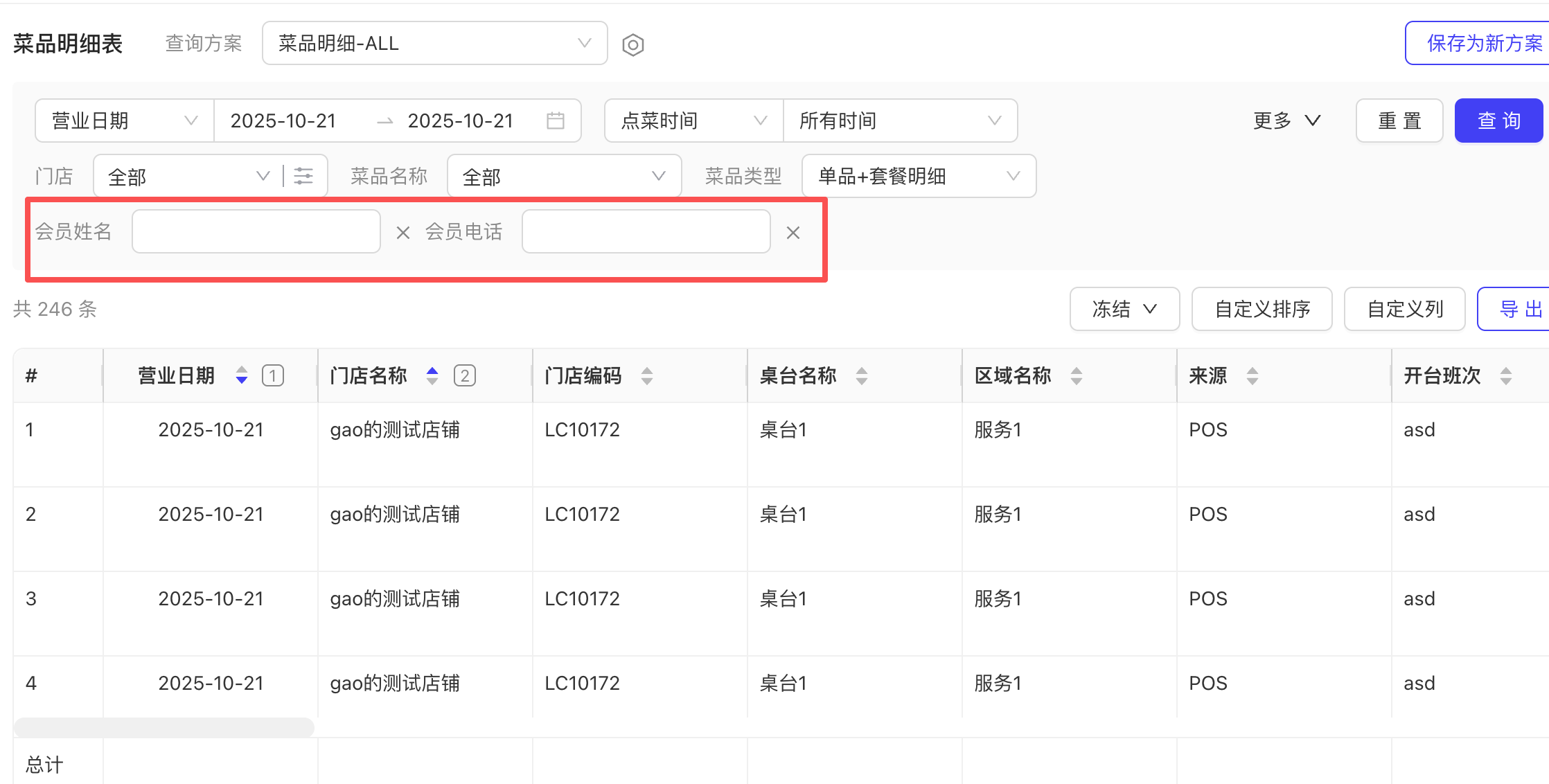Screen dimensions: 1549x784
Task: Click the 重置 button
Action: pyautogui.click(x=1399, y=121)
